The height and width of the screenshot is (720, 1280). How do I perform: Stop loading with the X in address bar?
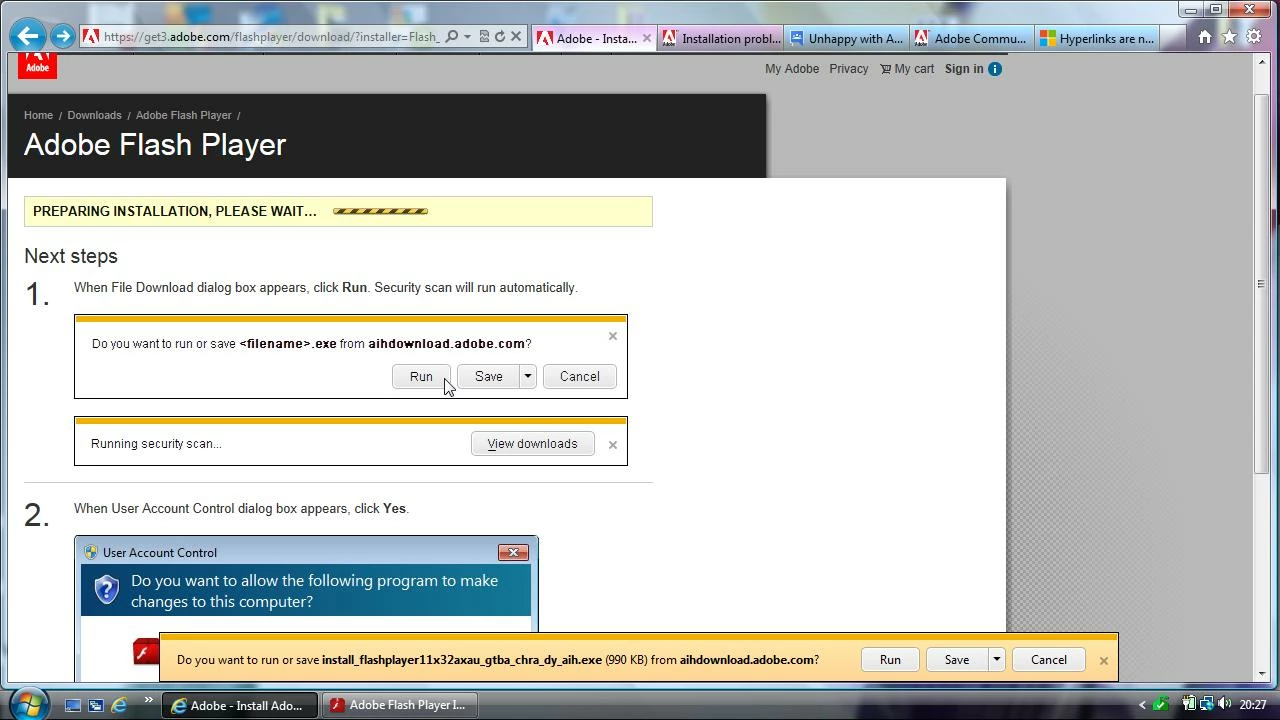point(516,37)
